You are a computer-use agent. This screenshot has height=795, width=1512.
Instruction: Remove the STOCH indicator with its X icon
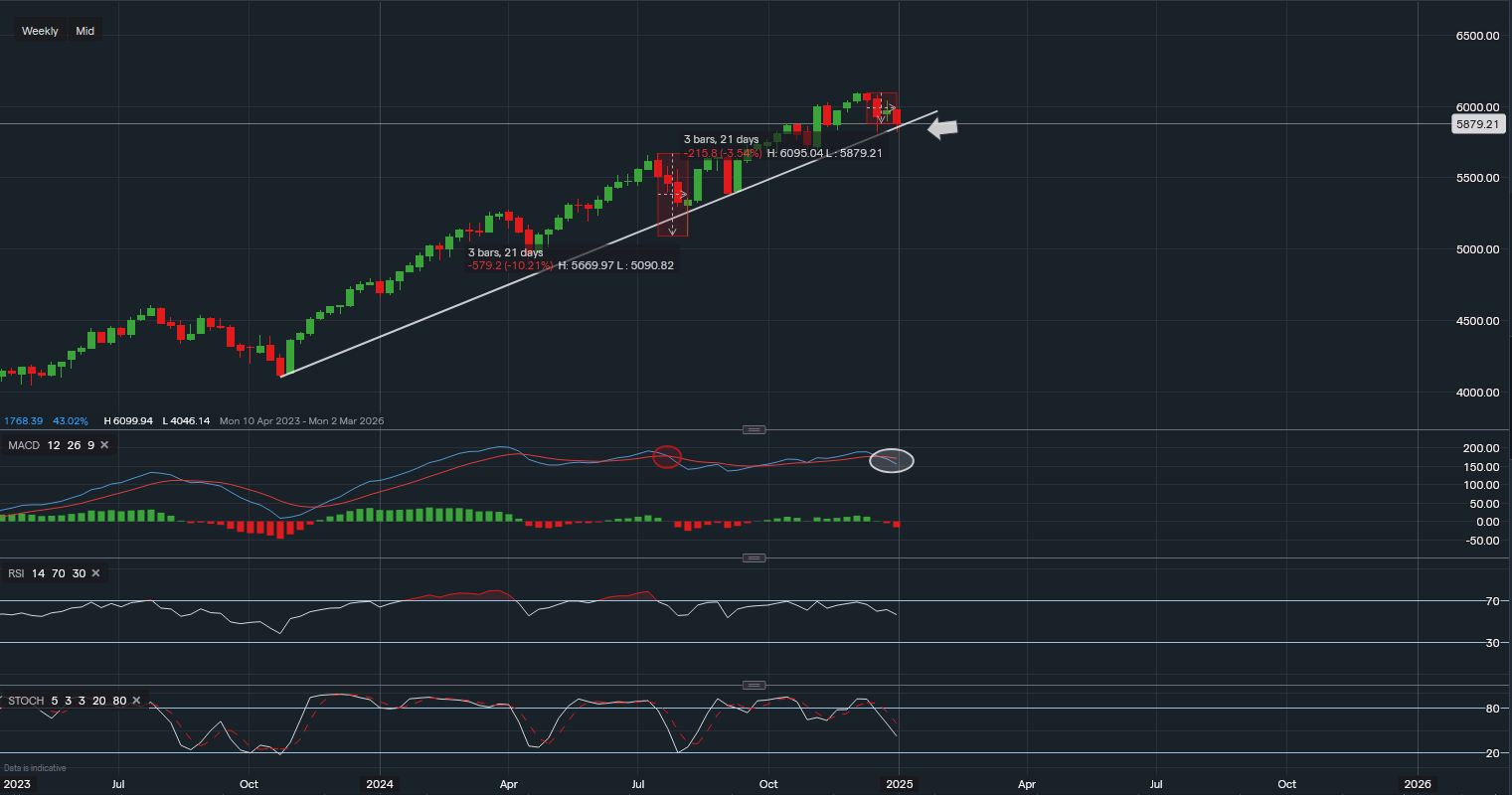click(x=136, y=700)
